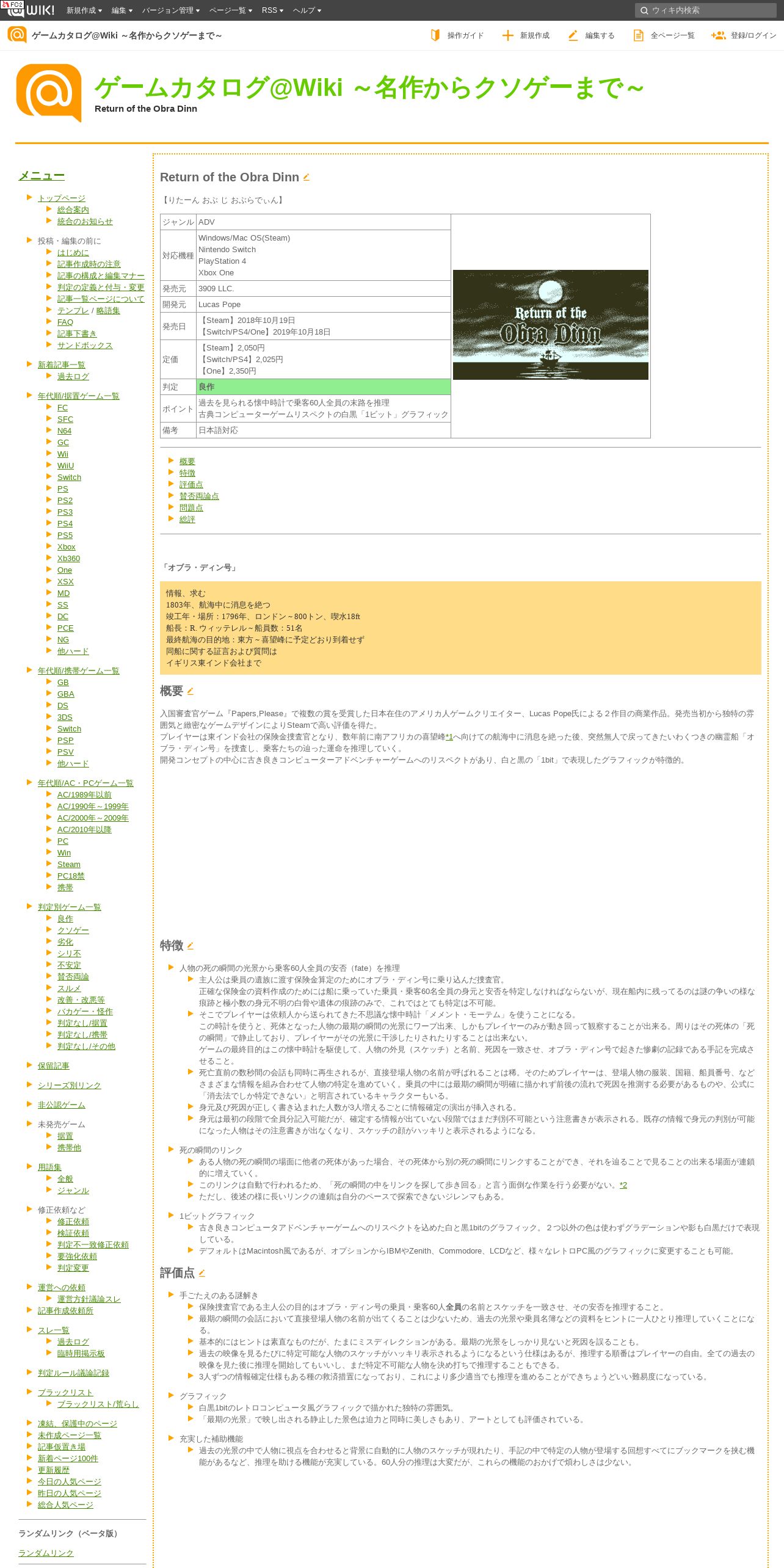The height and width of the screenshot is (1568, 784).
Task: Open ブラックリスト sidebar link
Action: point(65,1393)
